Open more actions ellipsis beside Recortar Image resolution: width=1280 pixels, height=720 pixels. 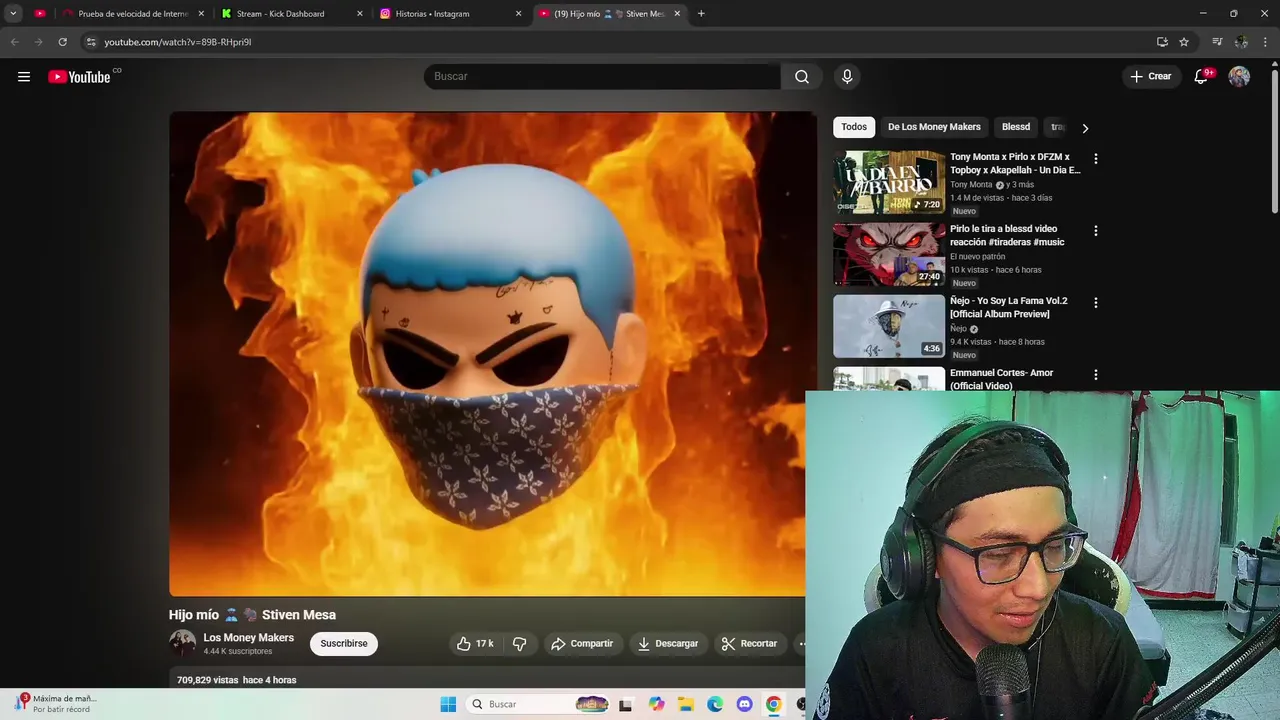coord(800,644)
